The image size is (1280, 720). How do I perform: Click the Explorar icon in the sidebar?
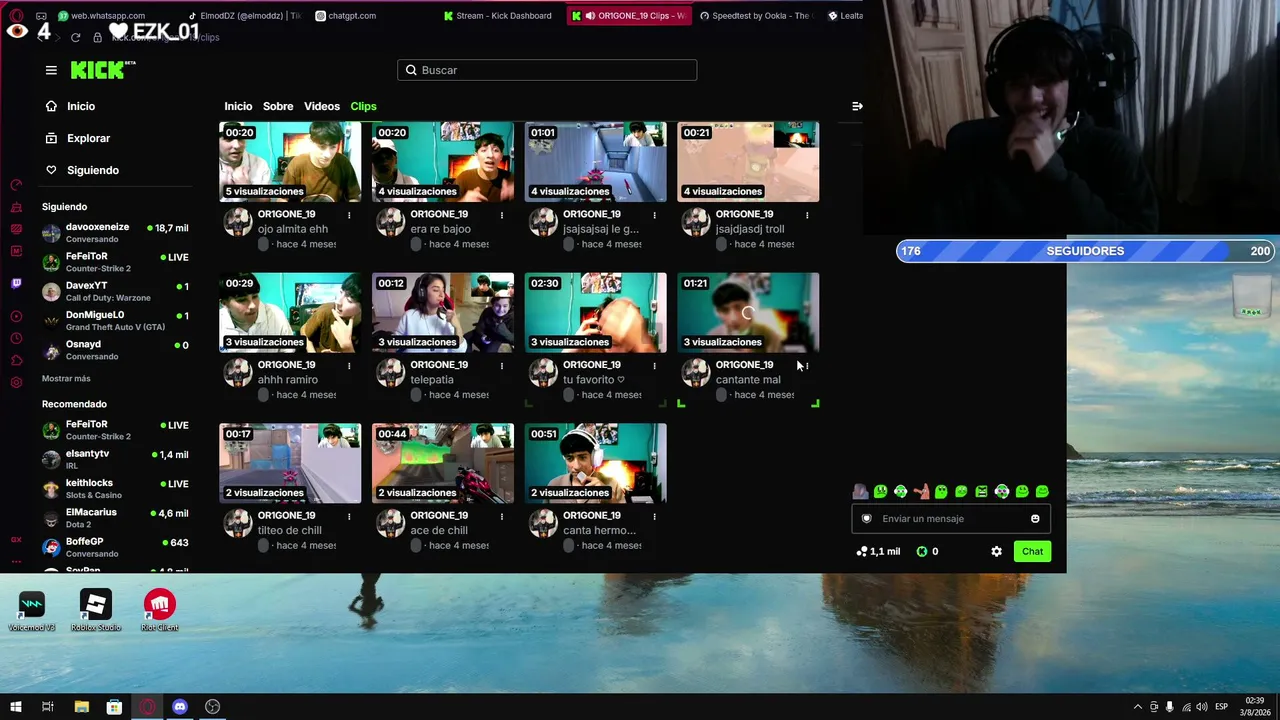51,138
